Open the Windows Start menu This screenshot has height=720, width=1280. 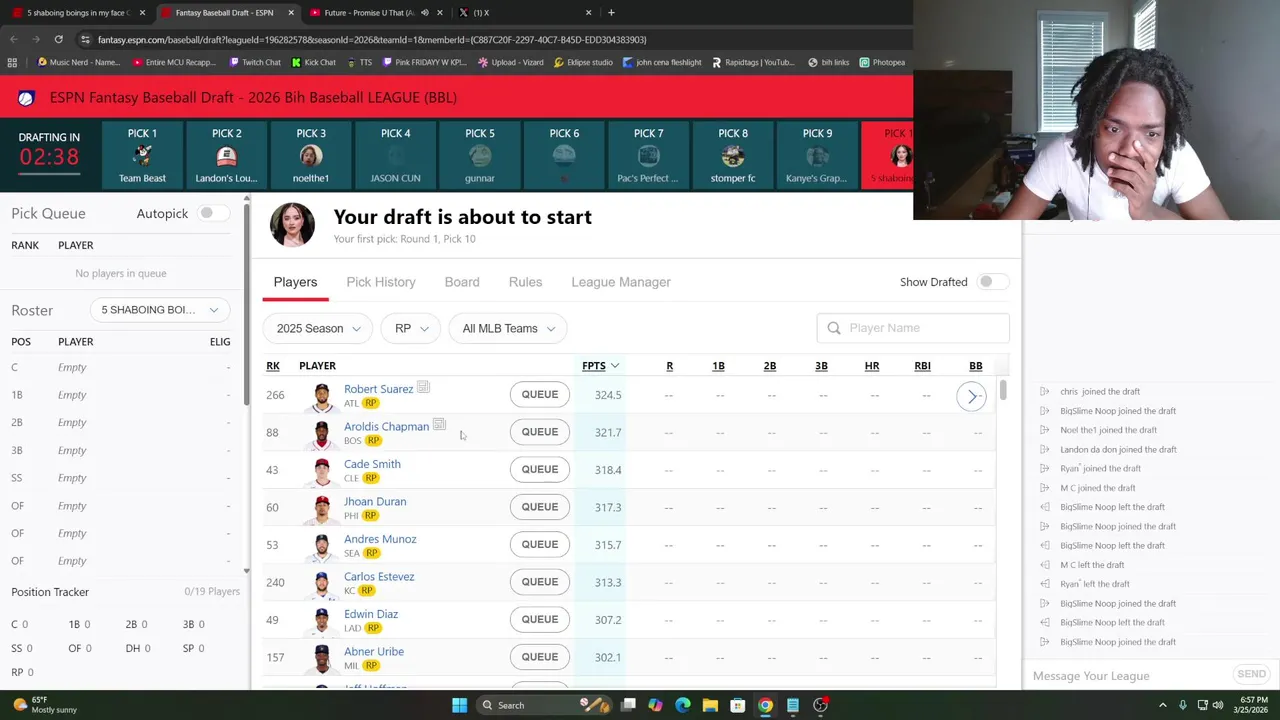coord(459,705)
